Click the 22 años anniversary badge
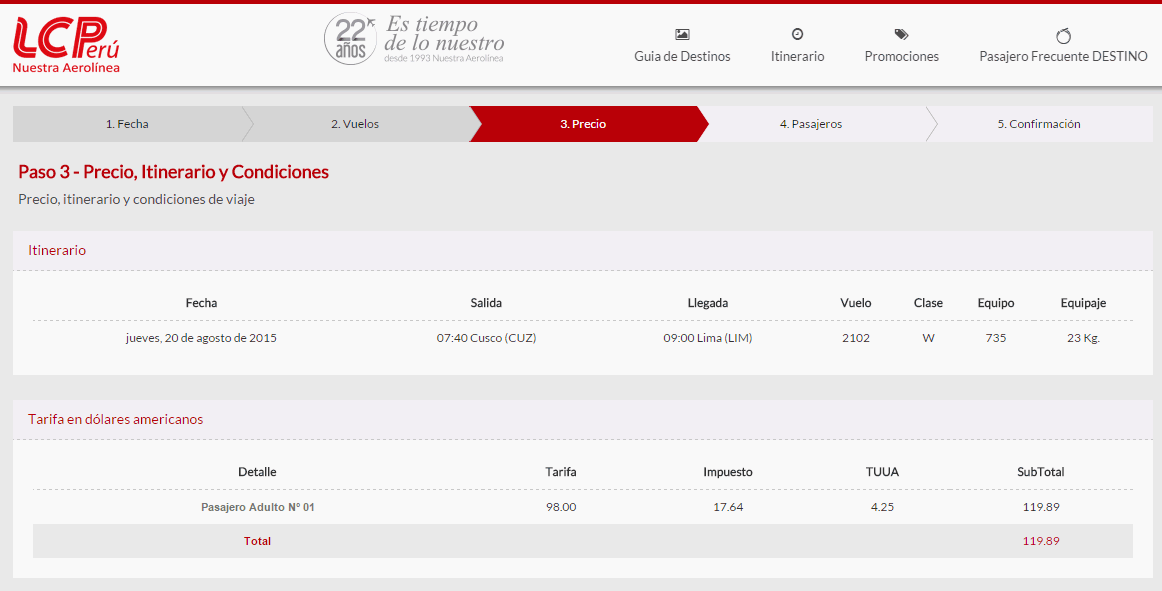 350,40
